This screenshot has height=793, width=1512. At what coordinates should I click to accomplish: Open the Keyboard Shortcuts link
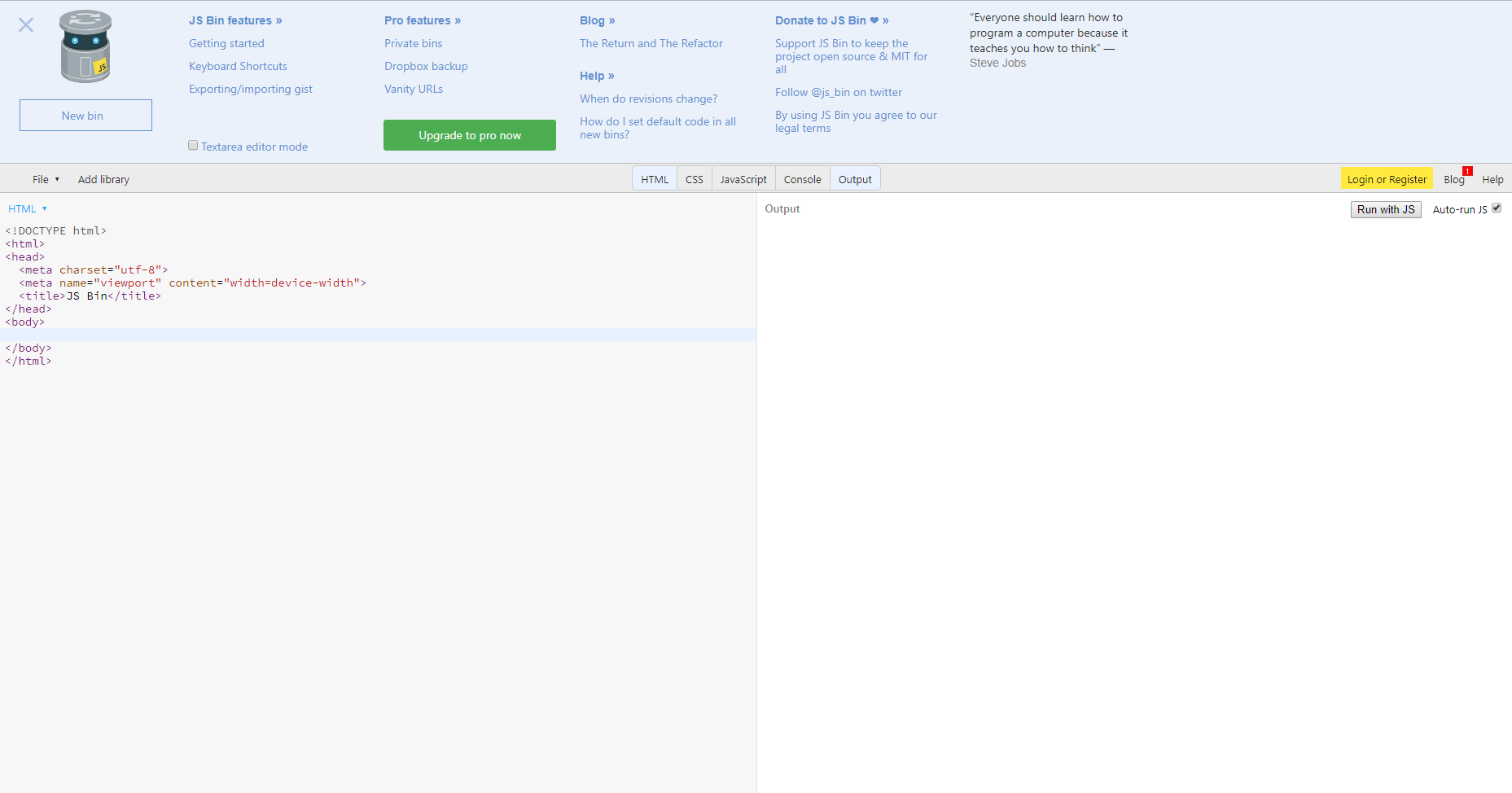click(x=238, y=66)
